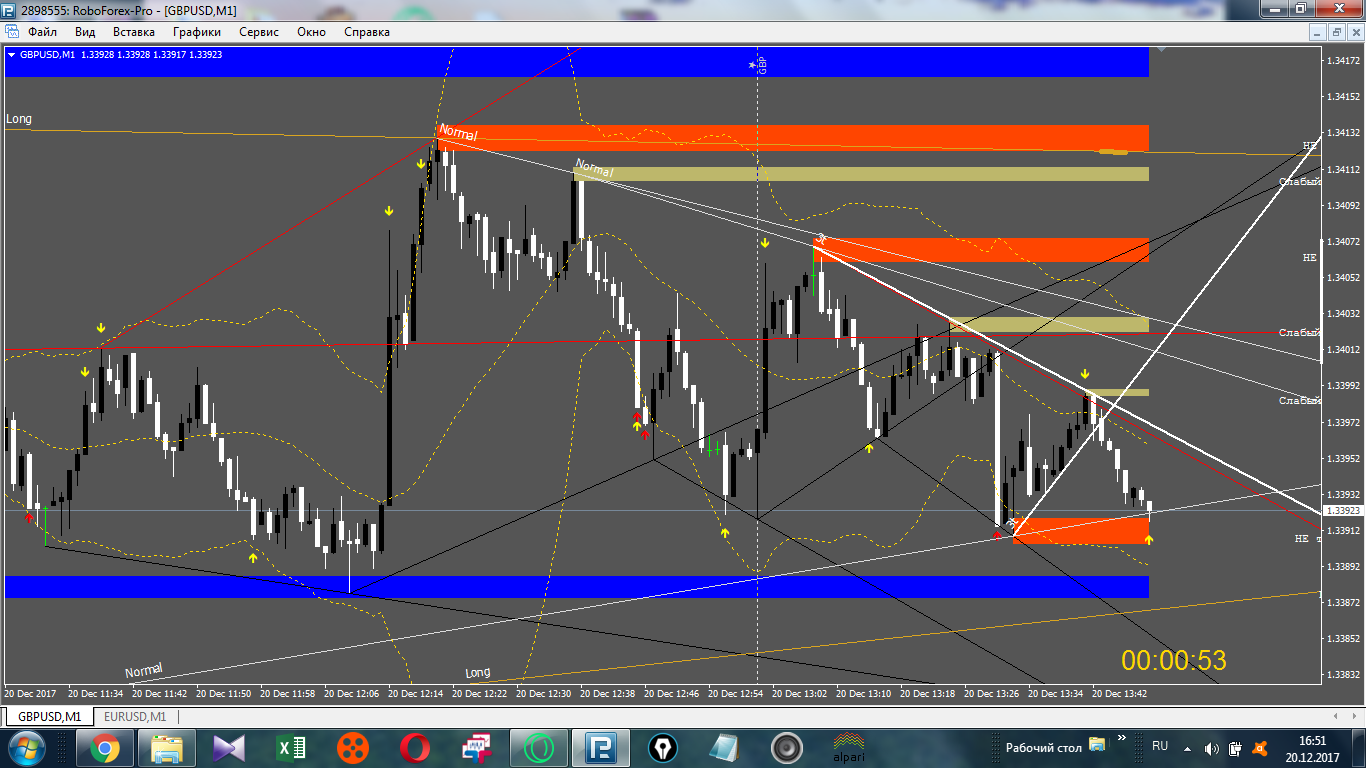Open the Сервис menu
Image resolution: width=1366 pixels, height=768 pixels.
[x=259, y=32]
